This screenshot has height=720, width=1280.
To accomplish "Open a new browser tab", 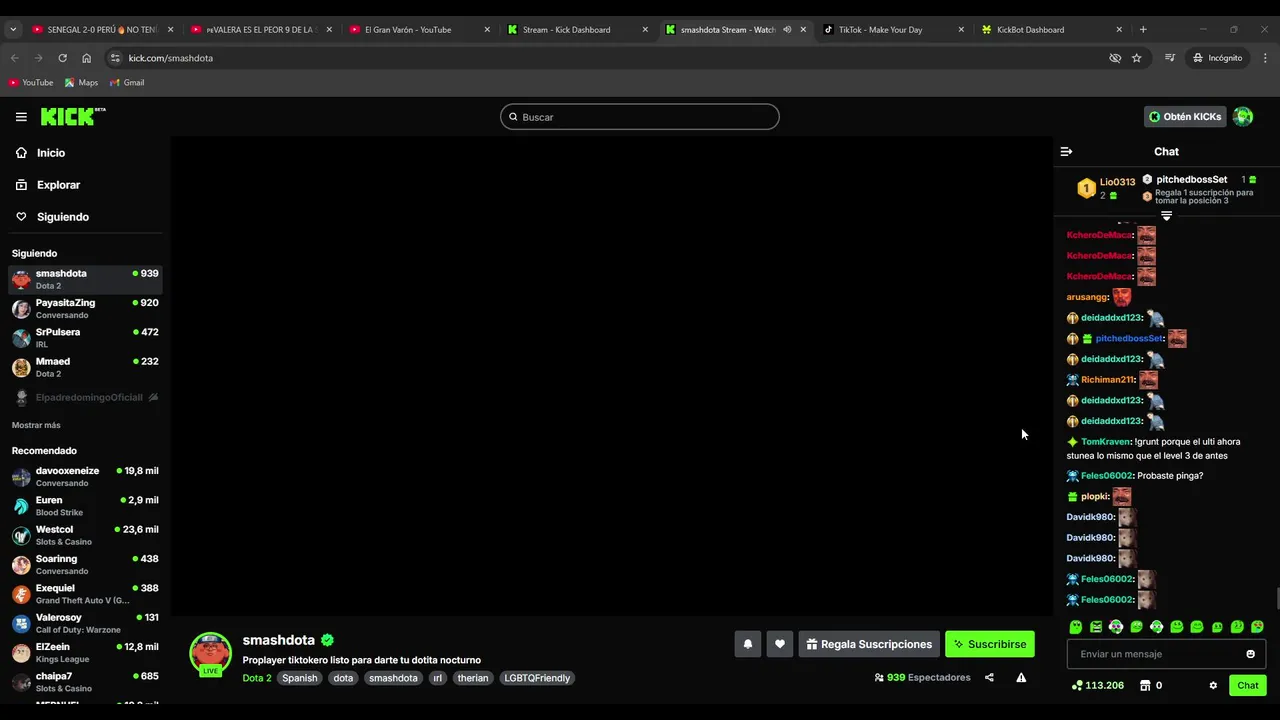I will (1143, 30).
